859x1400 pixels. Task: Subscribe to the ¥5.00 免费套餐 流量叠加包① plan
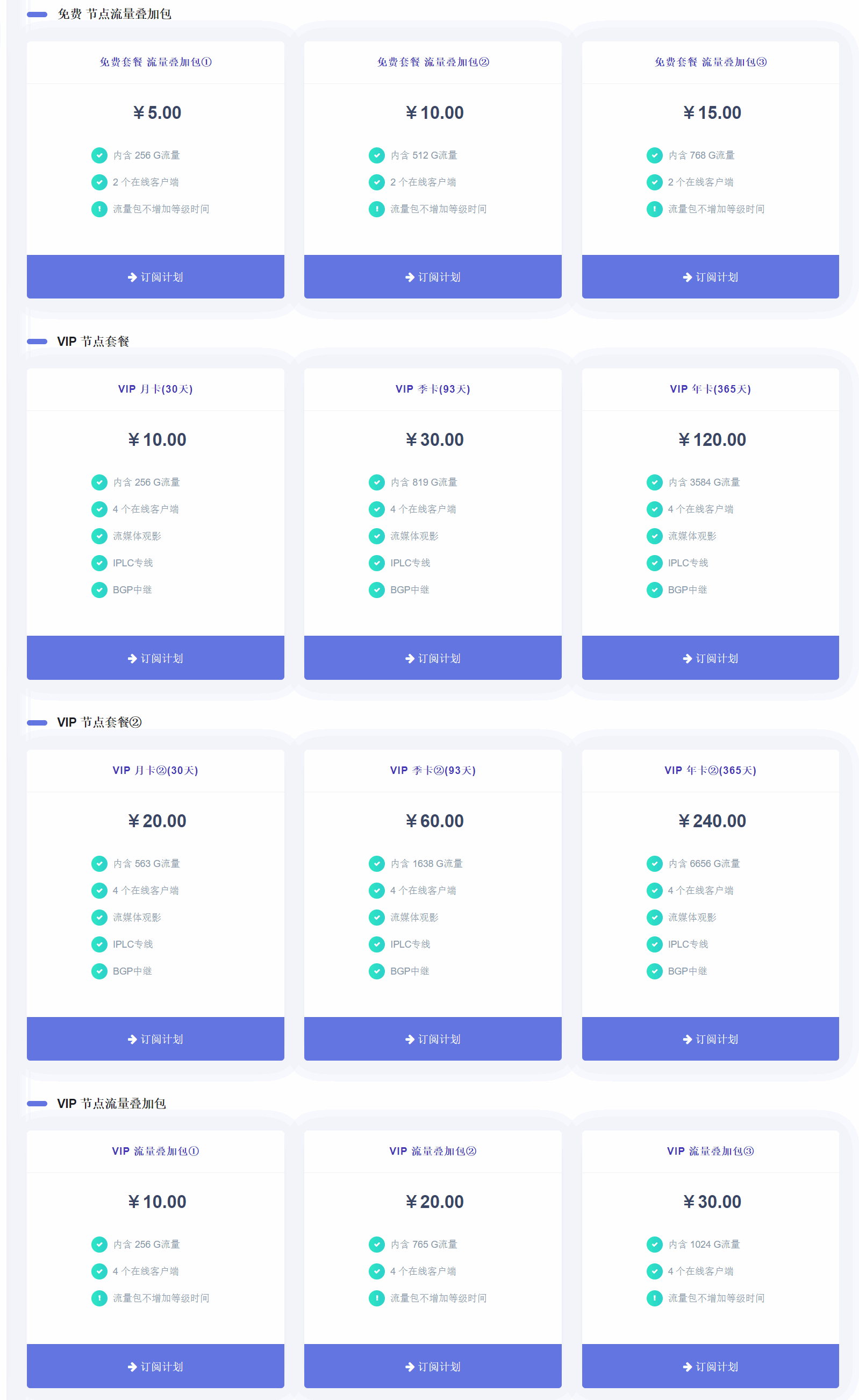pyautogui.click(x=155, y=277)
